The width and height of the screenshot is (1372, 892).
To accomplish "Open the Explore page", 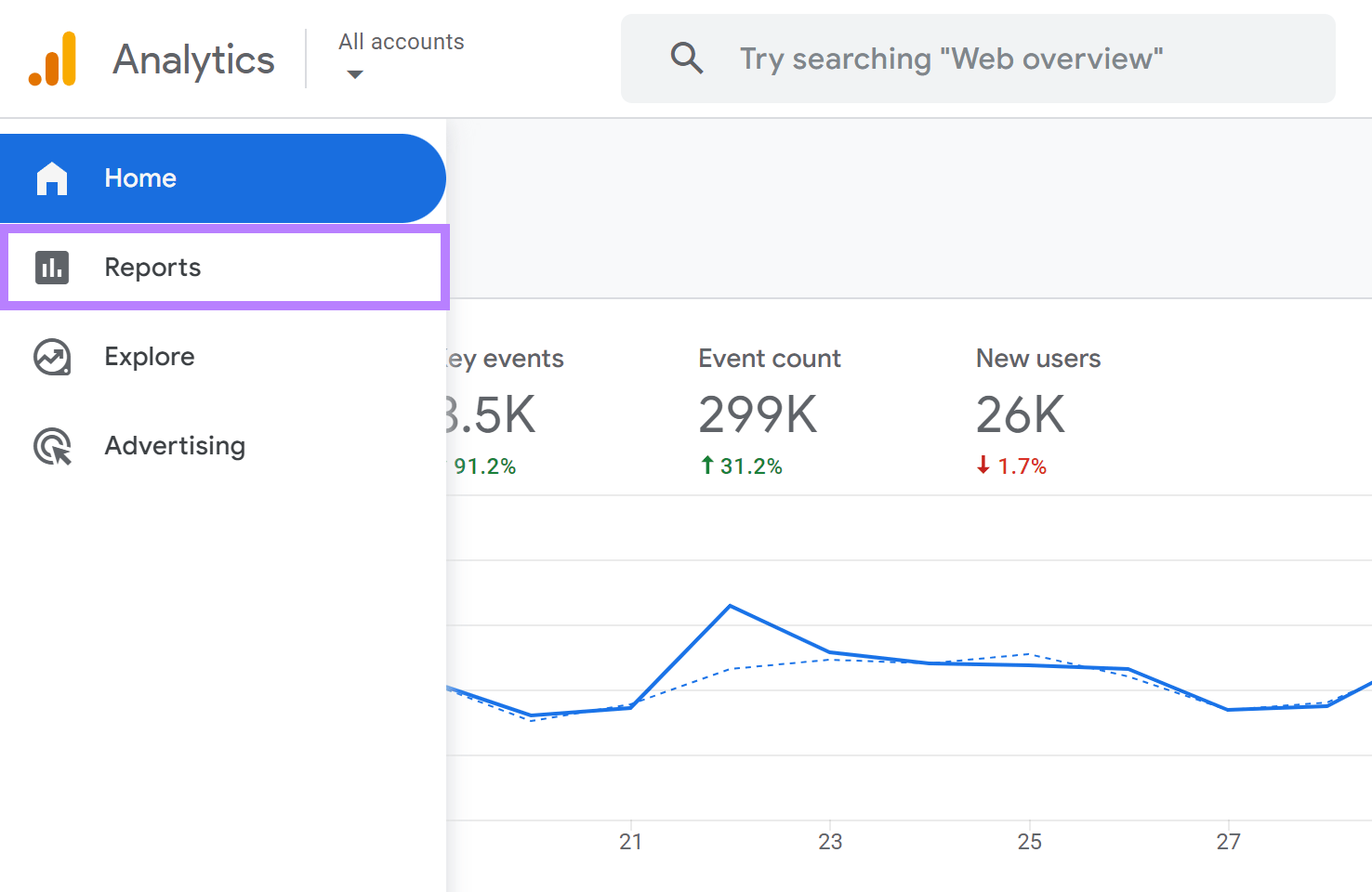I will [x=149, y=356].
